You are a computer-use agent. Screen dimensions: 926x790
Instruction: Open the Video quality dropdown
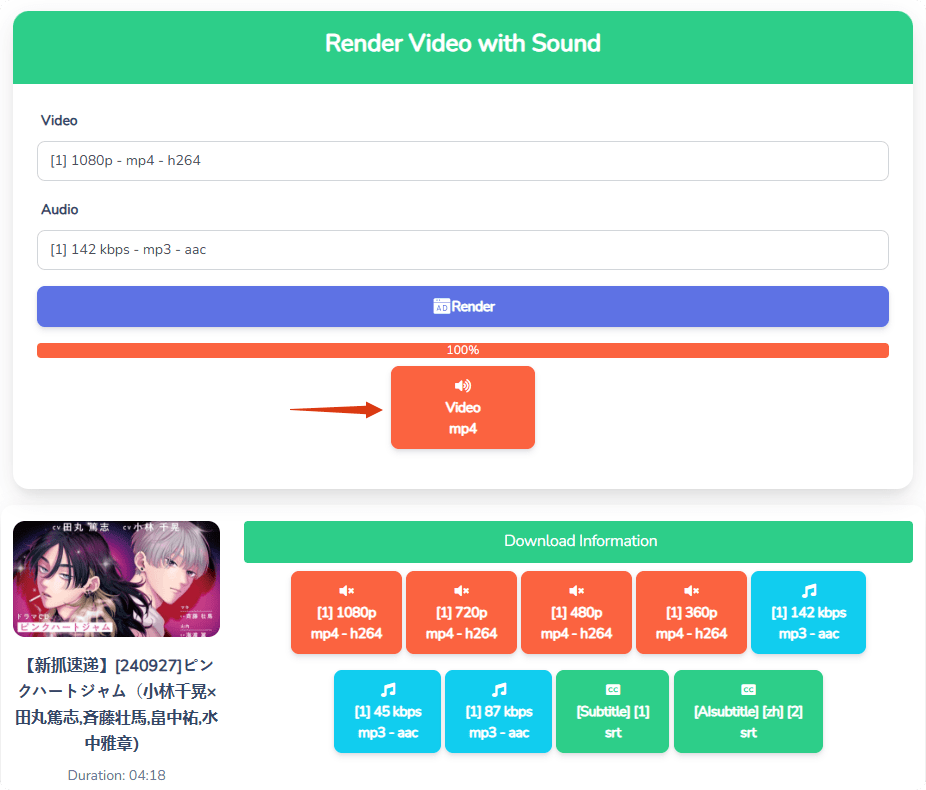pyautogui.click(x=462, y=161)
